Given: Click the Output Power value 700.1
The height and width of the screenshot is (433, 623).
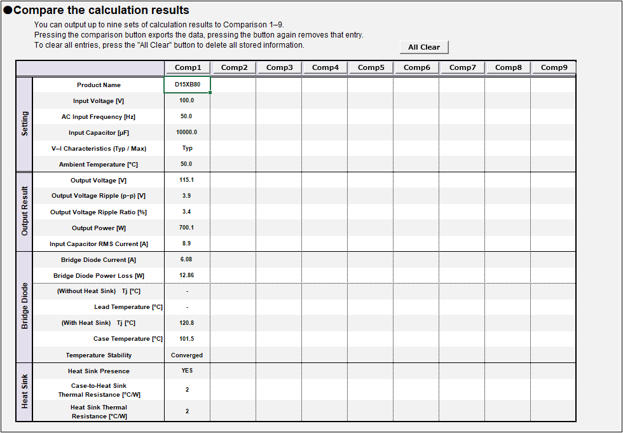Looking at the screenshot, I should click(x=187, y=228).
